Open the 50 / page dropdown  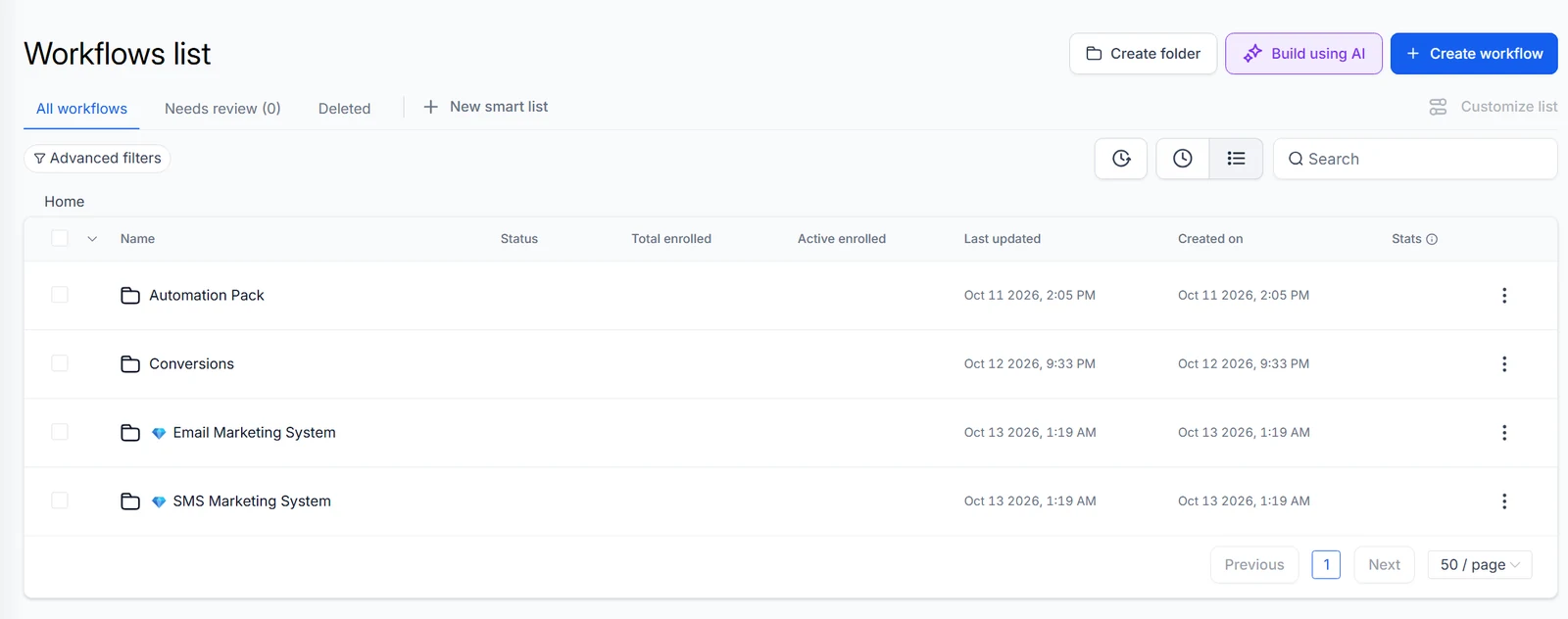pos(1480,564)
